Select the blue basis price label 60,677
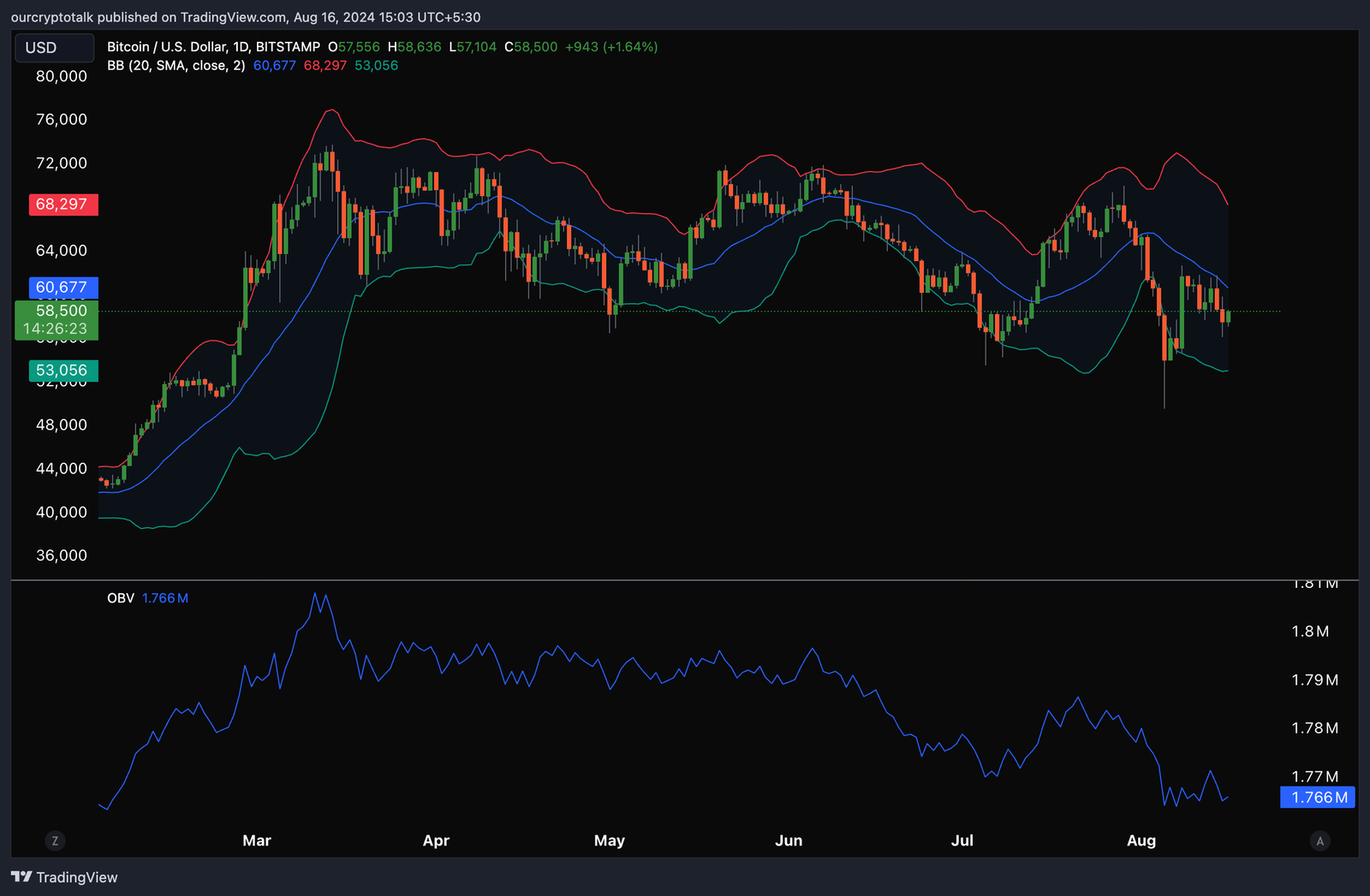The height and width of the screenshot is (896, 1370). [63, 288]
